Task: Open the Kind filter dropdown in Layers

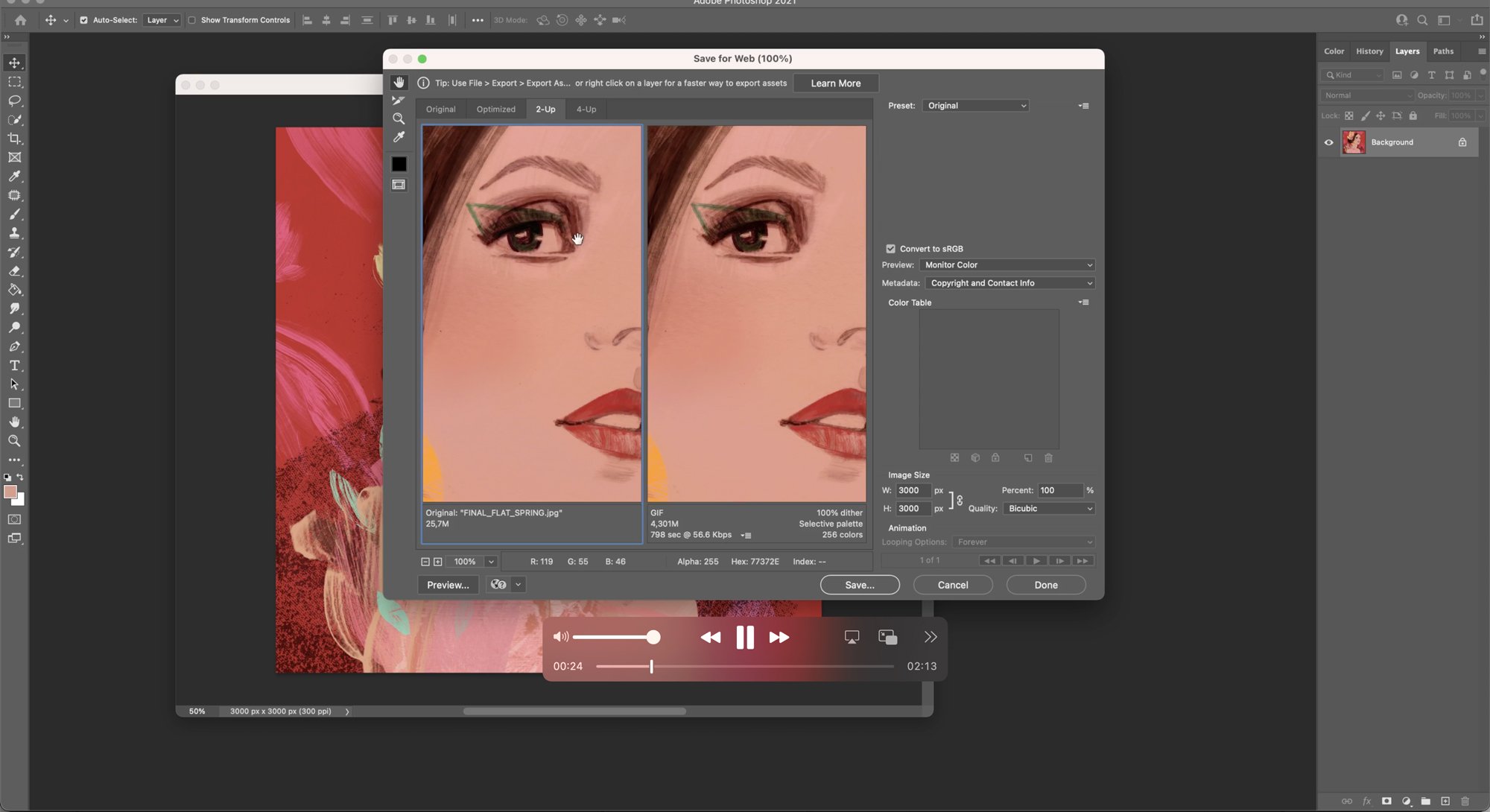Action: [1352, 74]
